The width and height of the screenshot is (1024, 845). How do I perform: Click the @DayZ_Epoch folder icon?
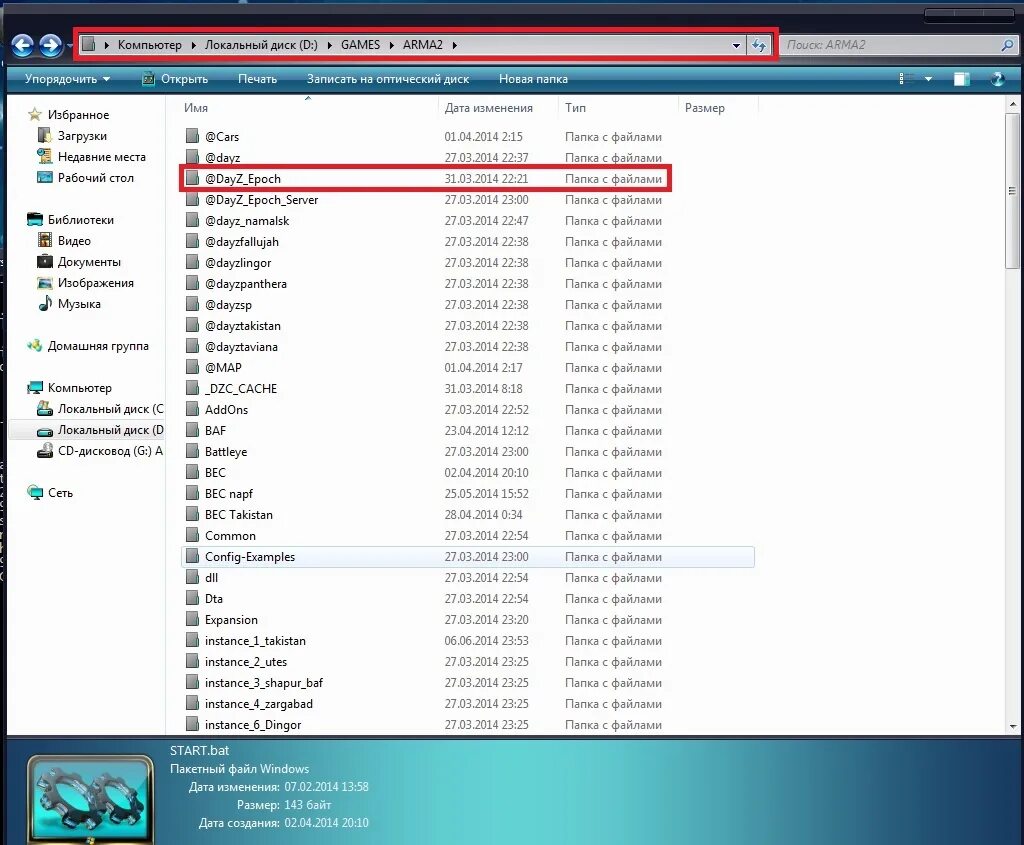[x=192, y=178]
